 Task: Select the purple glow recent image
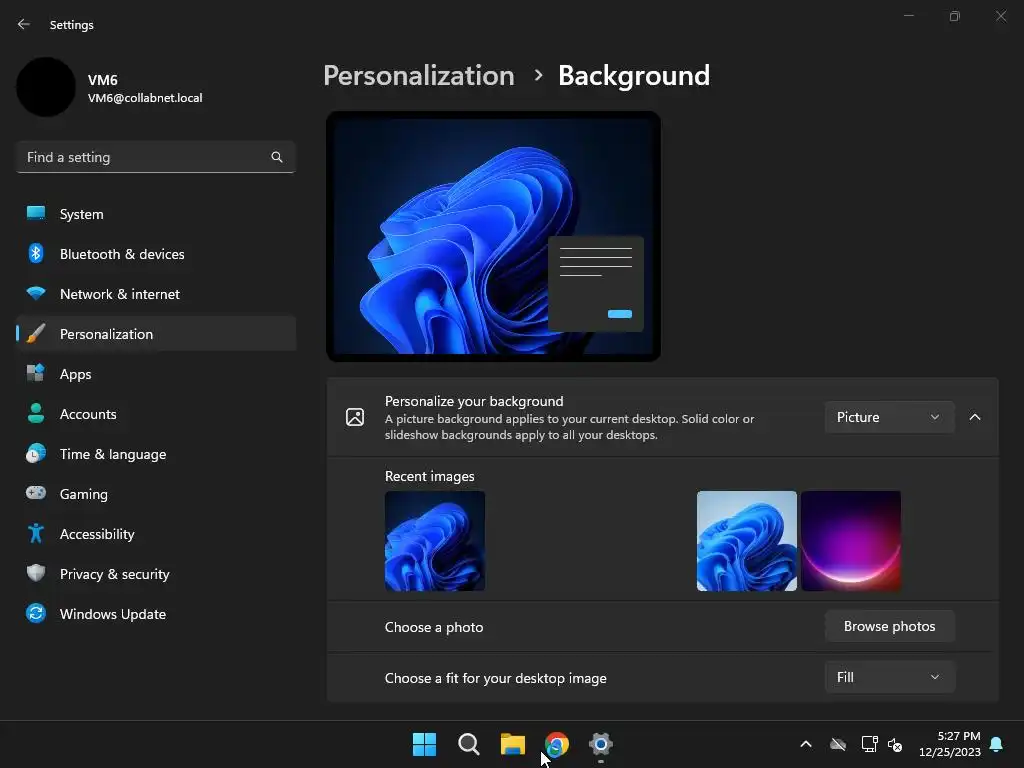[x=851, y=541]
